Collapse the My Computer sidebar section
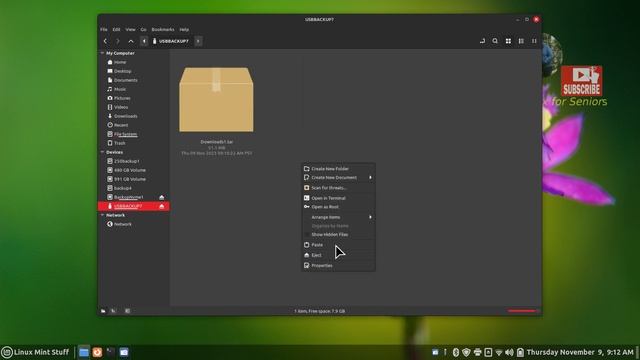Screen dimensions: 640x360 pos(102,53)
